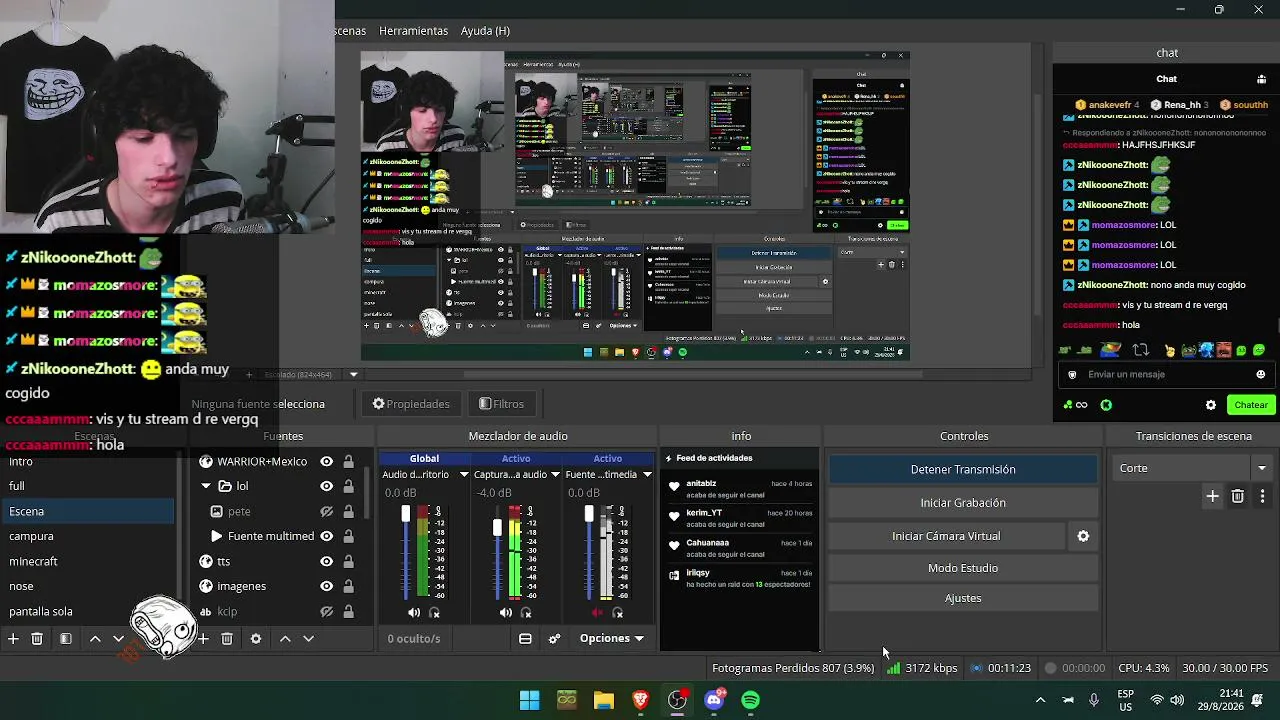Show hidden system tray icons chevron
The width and height of the screenshot is (1280, 720).
point(1040,700)
